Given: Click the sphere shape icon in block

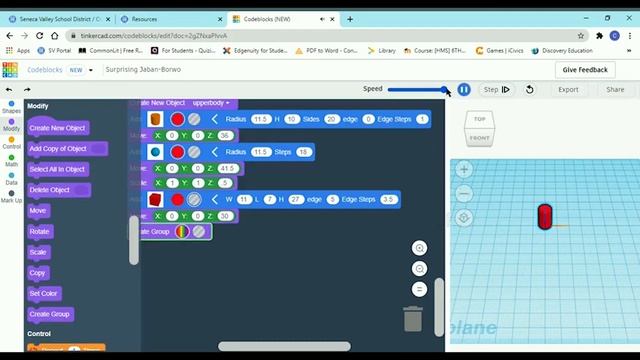Looking at the screenshot, I should pyautogui.click(x=155, y=152).
